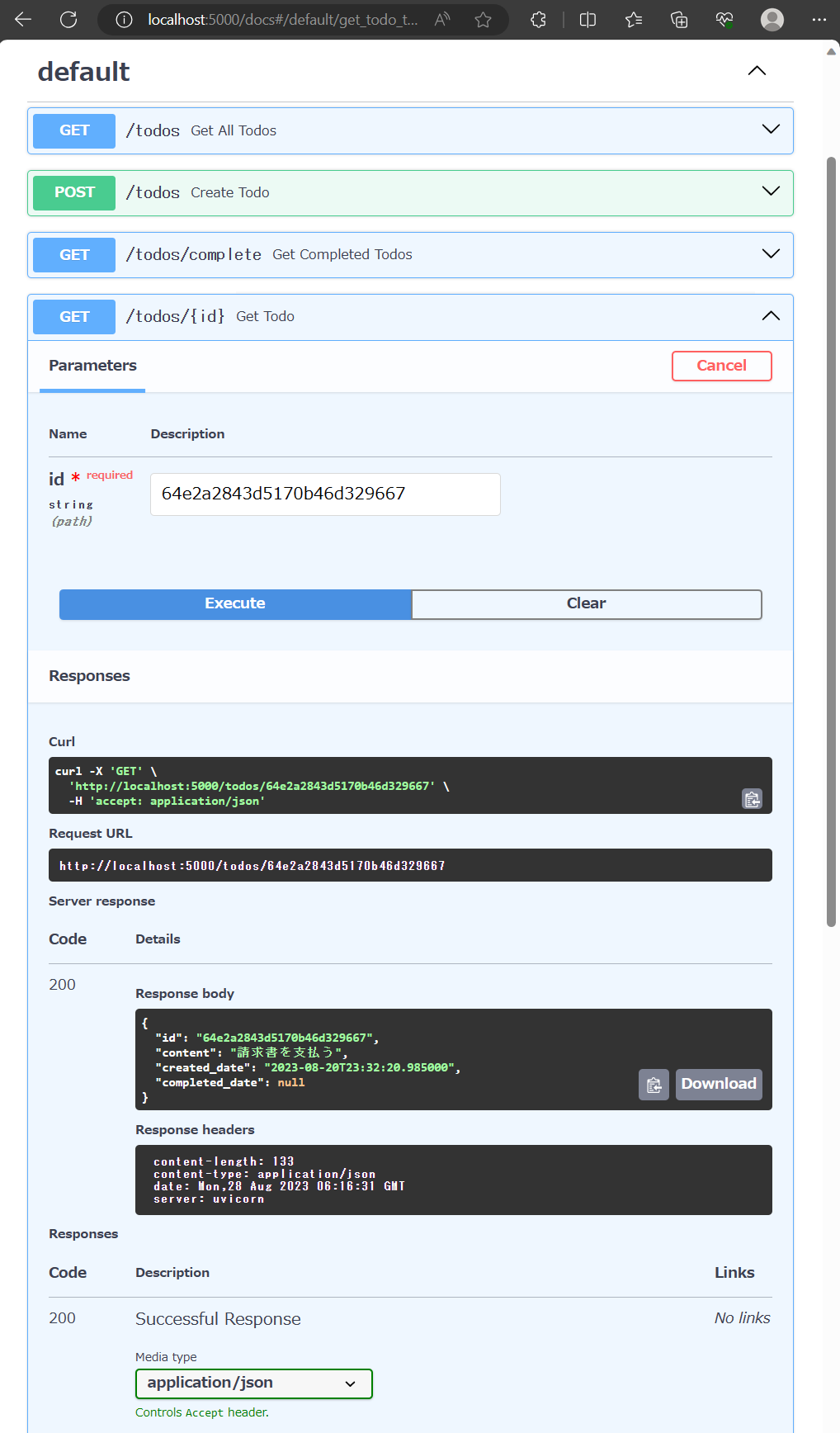Image resolution: width=840 pixels, height=1433 pixels.
Task: Open the browser settings ellipsis menu
Action: point(819,20)
